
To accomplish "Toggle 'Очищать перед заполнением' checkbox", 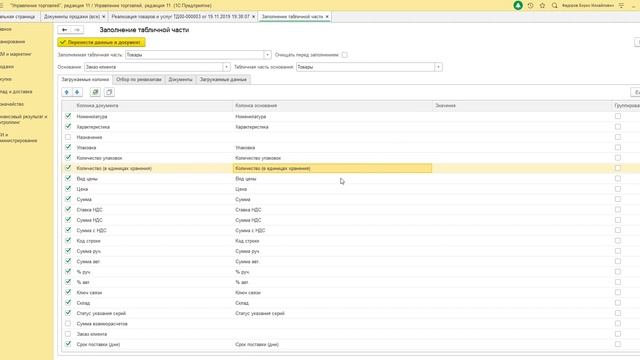I will pos(345,55).
